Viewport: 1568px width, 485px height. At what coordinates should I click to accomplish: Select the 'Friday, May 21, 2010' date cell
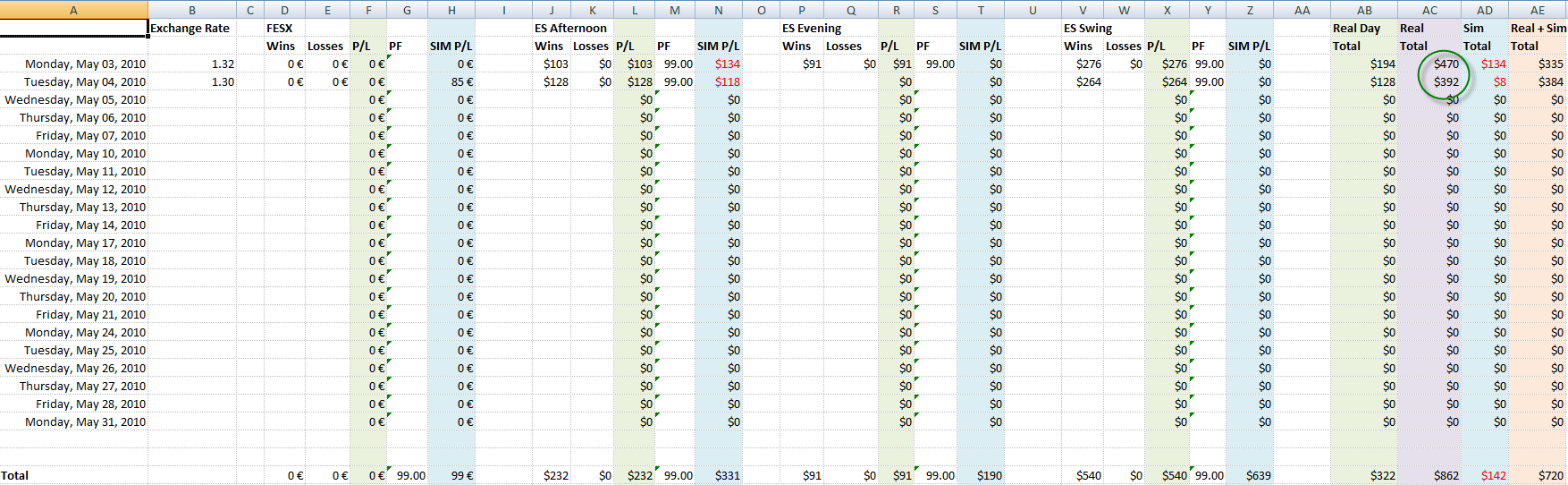coord(73,314)
